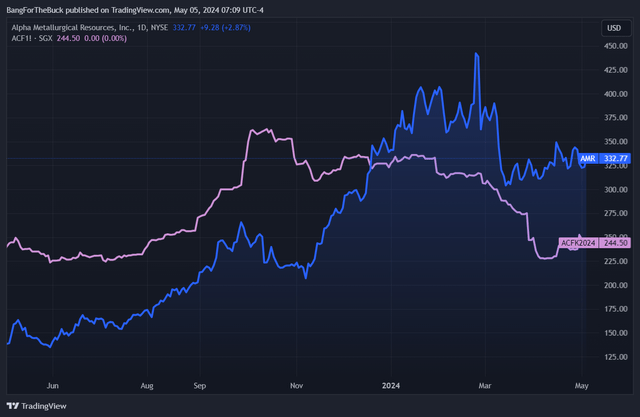Viewport: 640px width, 417px height.
Task: Click the TradingView logo at bottom left
Action: pyautogui.click(x=36, y=406)
